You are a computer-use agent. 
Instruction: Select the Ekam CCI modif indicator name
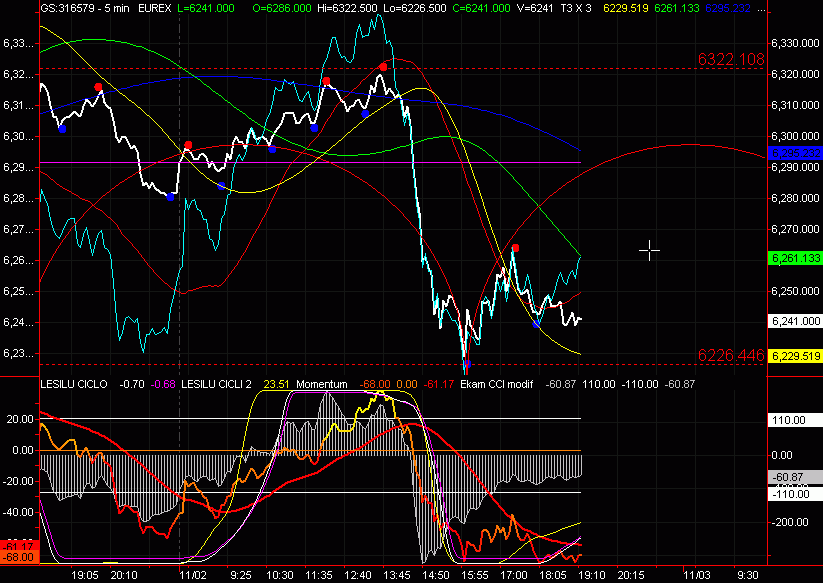(497, 384)
